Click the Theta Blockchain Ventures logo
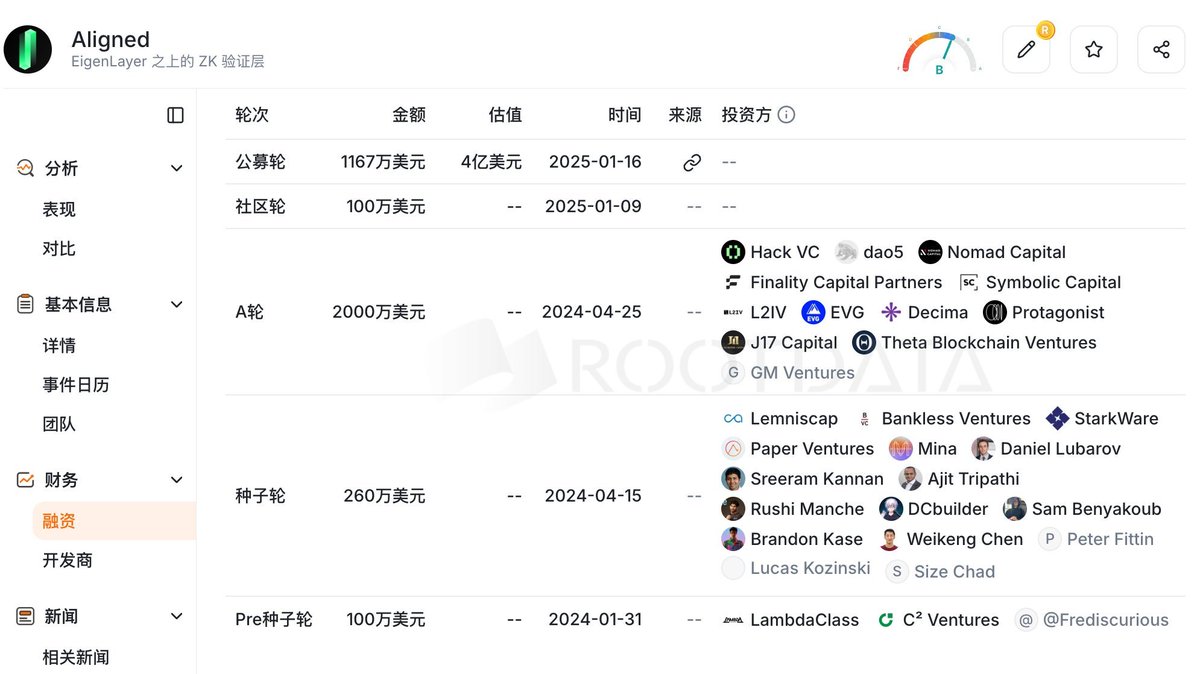Screen dimensions: 1200x674 [864, 342]
